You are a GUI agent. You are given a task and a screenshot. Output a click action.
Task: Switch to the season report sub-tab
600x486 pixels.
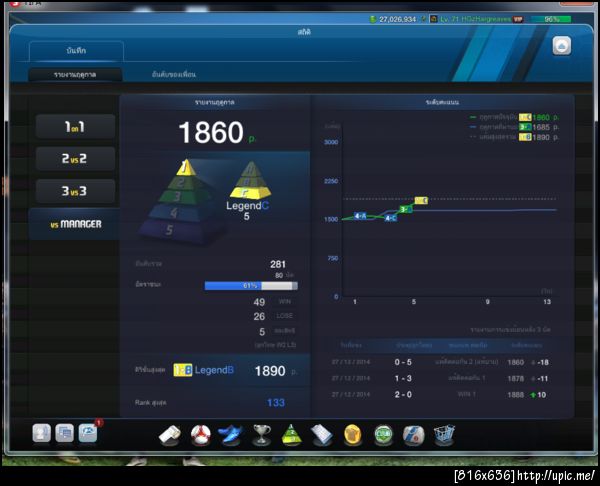[75, 74]
